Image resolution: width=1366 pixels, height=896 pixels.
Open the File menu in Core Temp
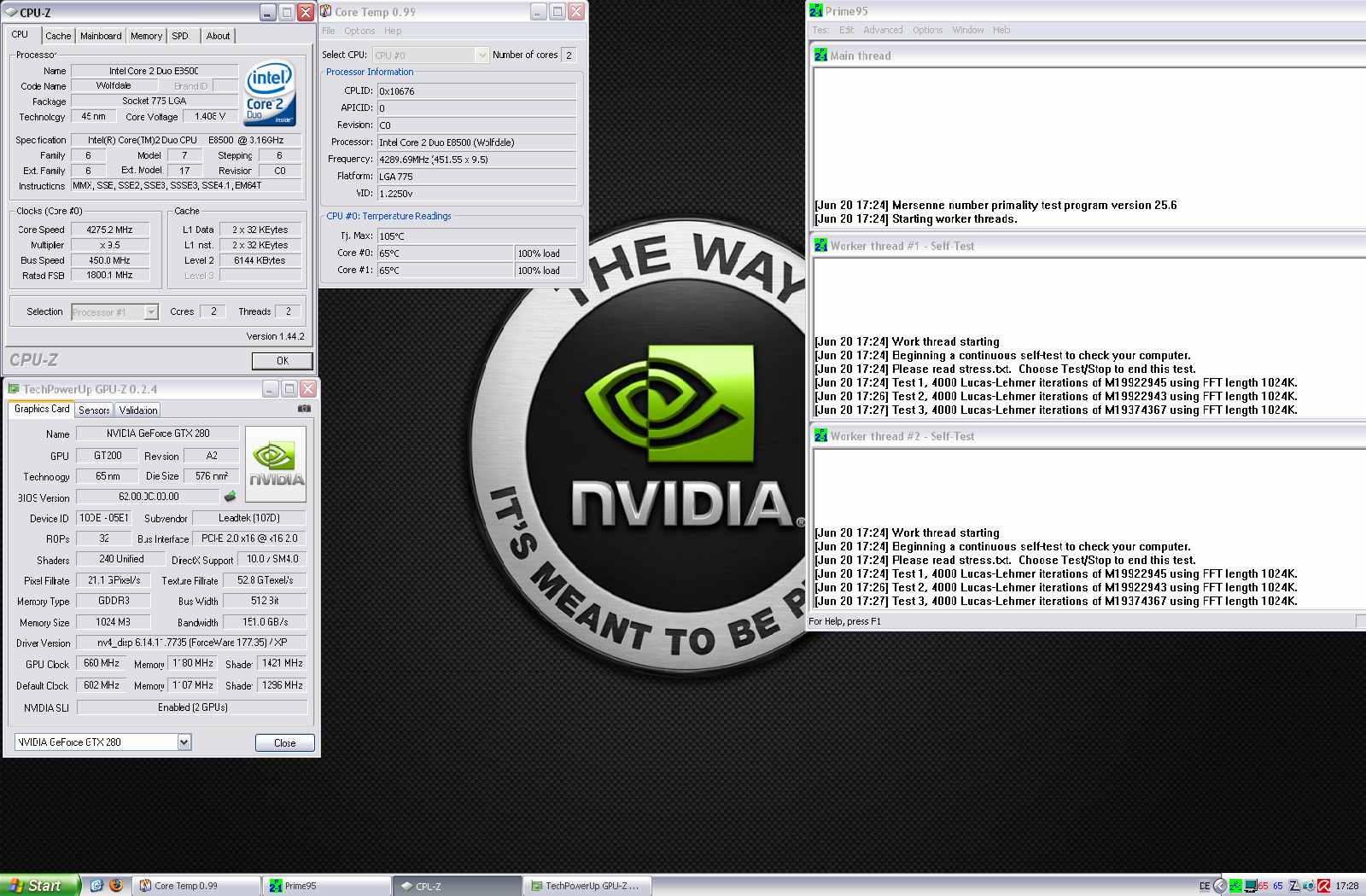click(328, 31)
